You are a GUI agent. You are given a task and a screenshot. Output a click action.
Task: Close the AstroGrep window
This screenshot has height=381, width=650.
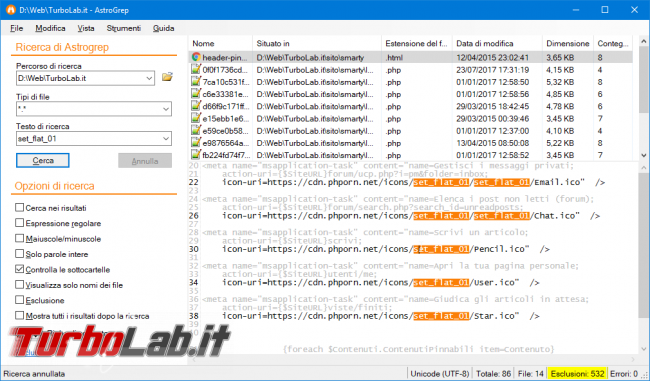pos(634,10)
